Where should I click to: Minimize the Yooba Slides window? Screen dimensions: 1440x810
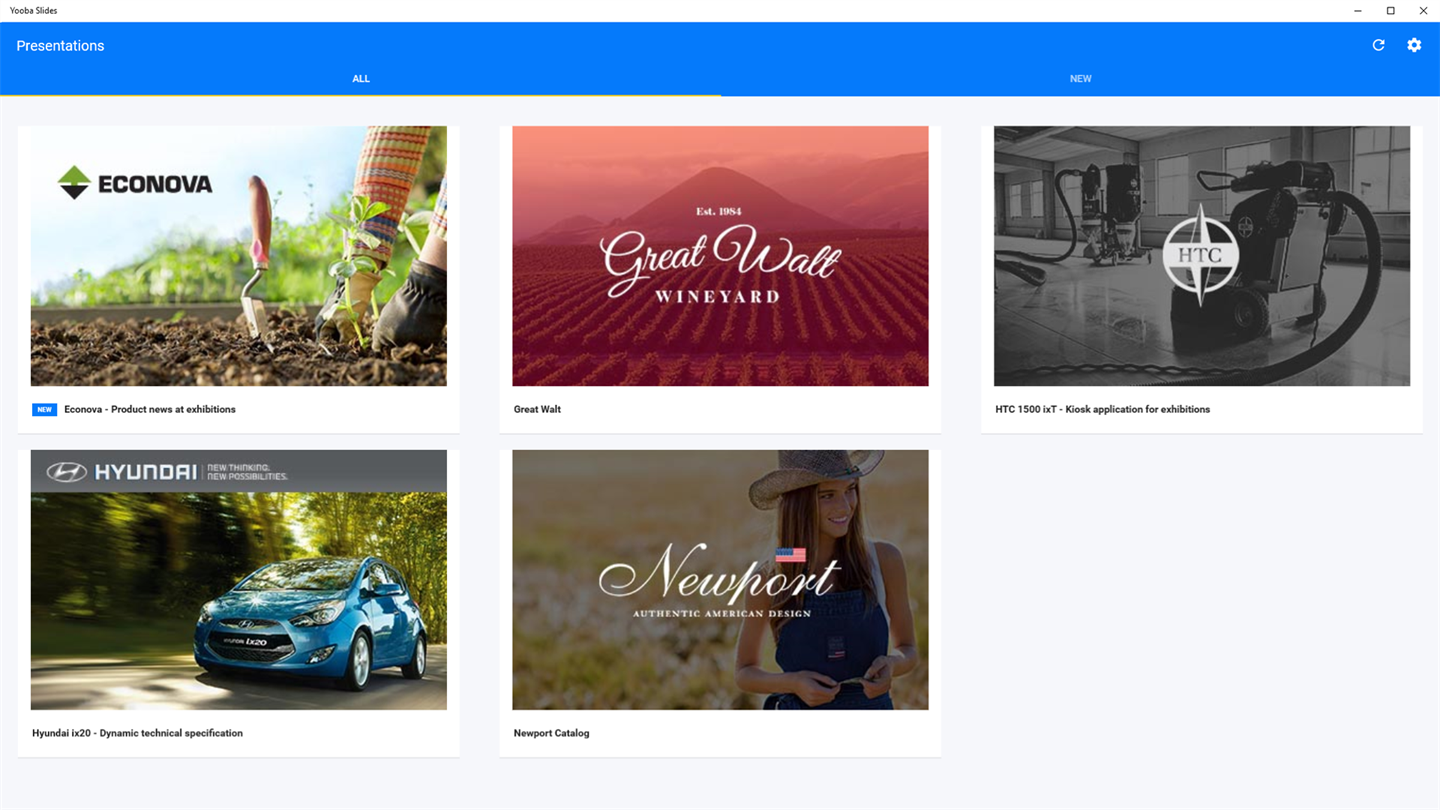1357,11
